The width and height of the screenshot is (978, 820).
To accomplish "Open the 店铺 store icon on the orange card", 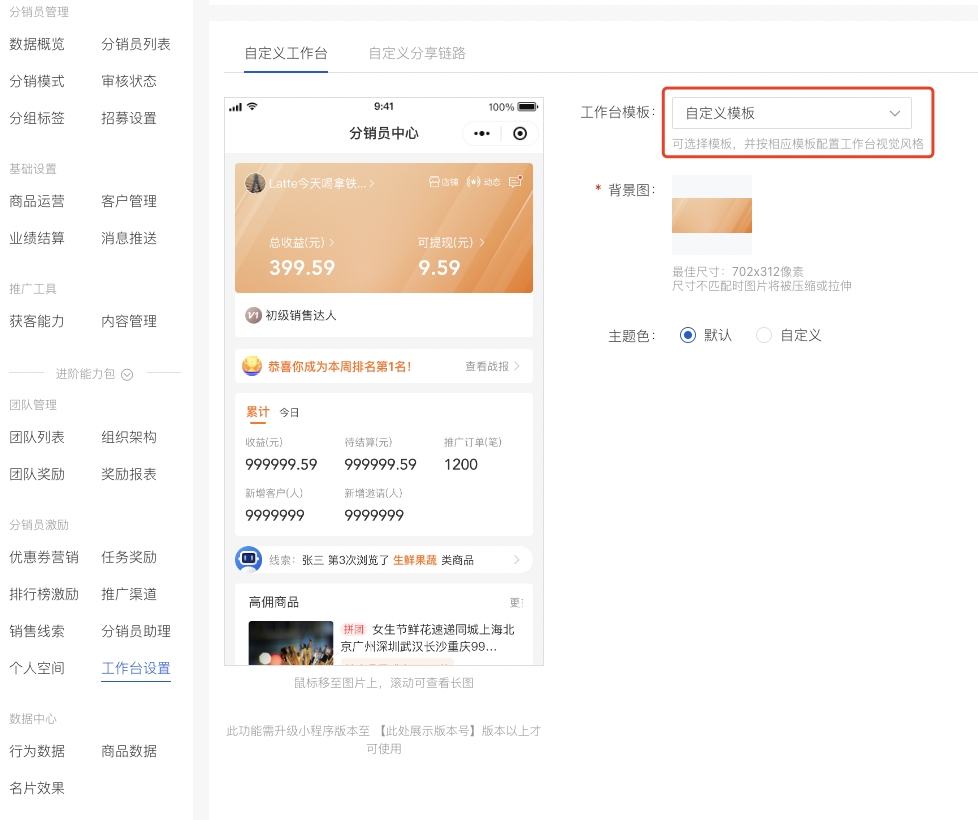I will pyautogui.click(x=443, y=182).
